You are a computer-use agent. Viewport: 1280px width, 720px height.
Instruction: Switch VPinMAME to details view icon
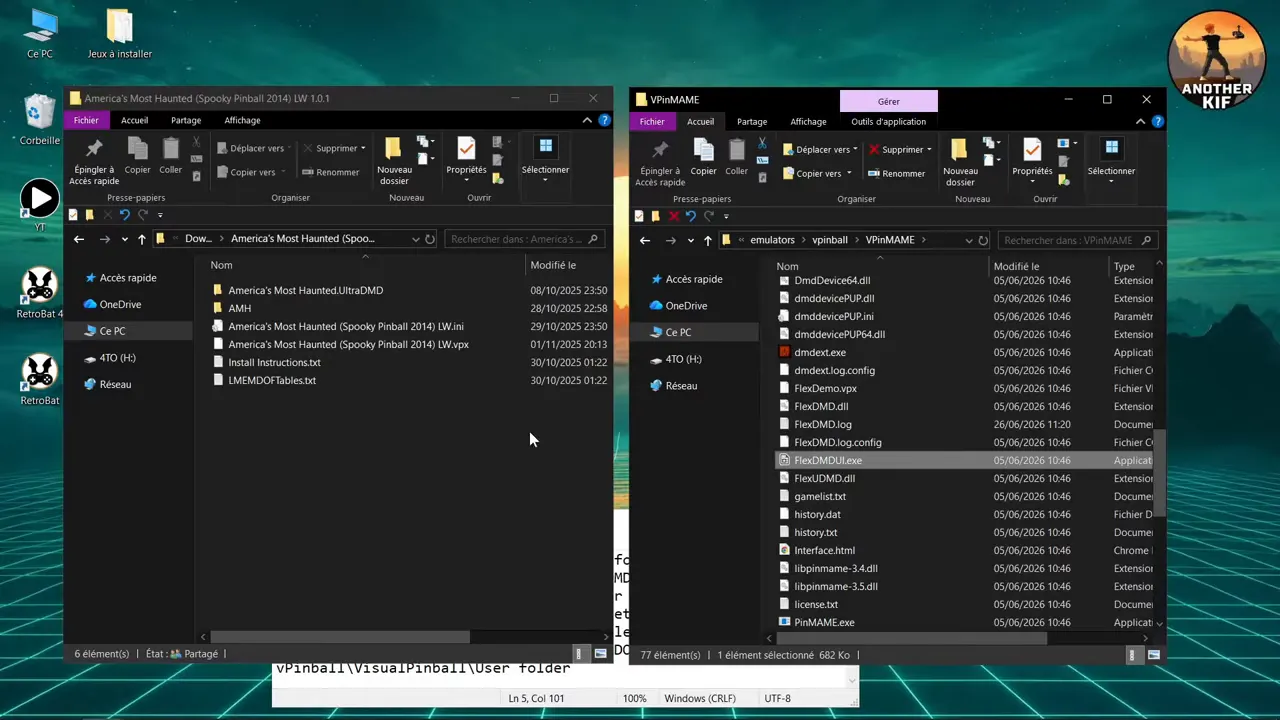pos(1132,655)
